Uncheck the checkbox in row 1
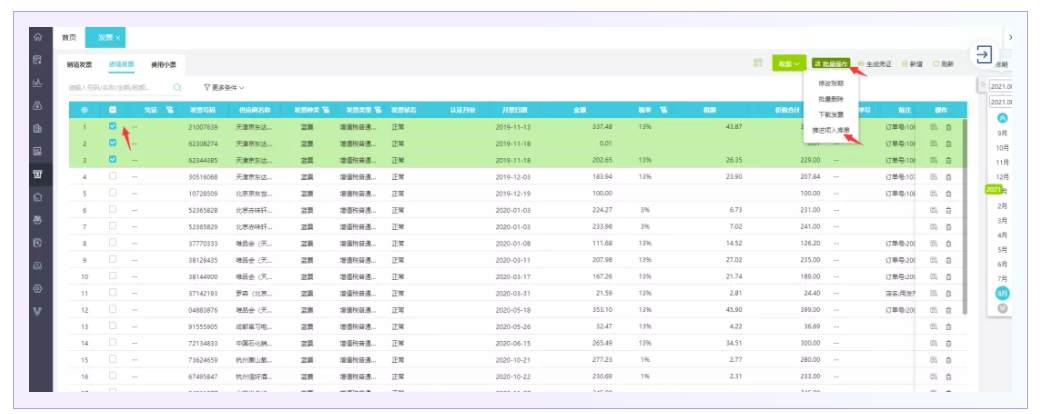The width and height of the screenshot is (1042, 414). click(113, 127)
